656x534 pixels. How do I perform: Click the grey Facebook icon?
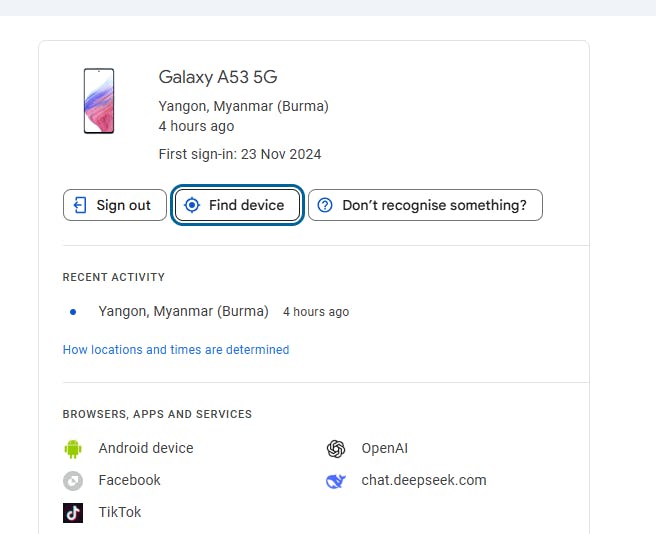click(72, 480)
